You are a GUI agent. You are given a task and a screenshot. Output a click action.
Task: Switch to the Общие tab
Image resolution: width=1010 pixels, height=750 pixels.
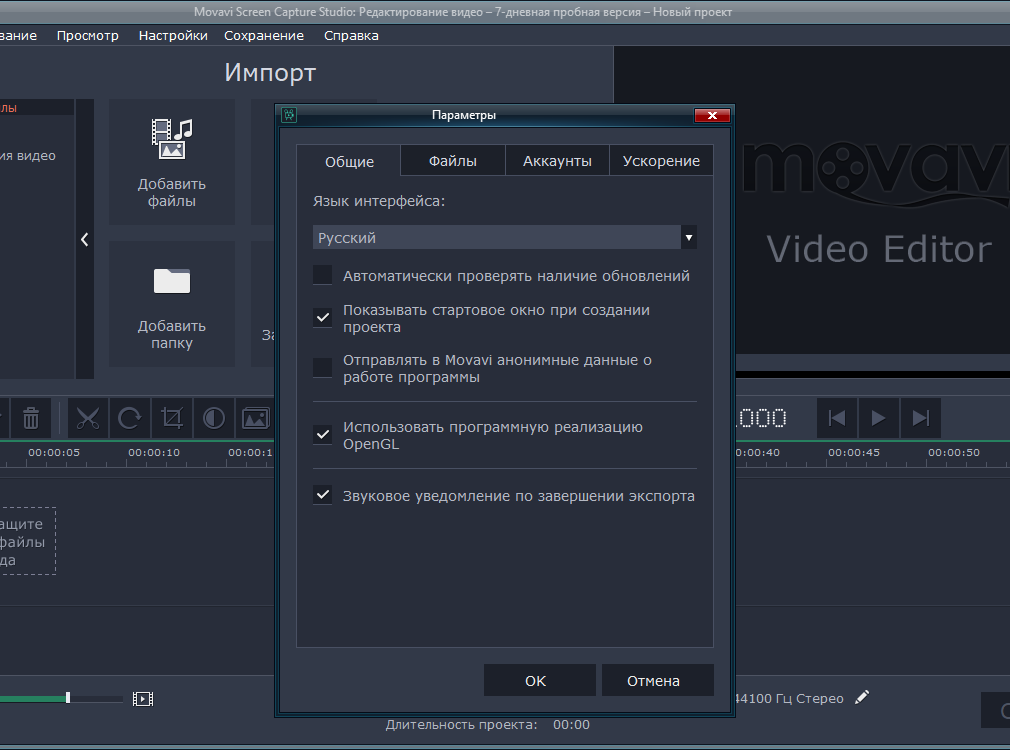[x=349, y=161]
